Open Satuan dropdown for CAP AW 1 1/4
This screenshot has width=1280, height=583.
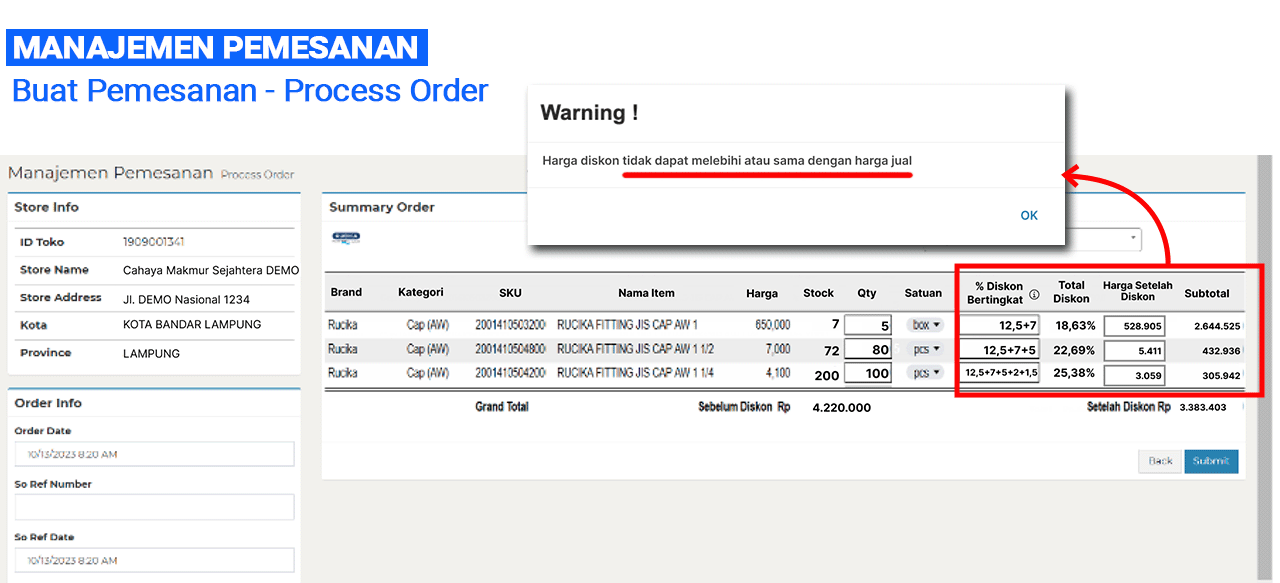click(925, 373)
